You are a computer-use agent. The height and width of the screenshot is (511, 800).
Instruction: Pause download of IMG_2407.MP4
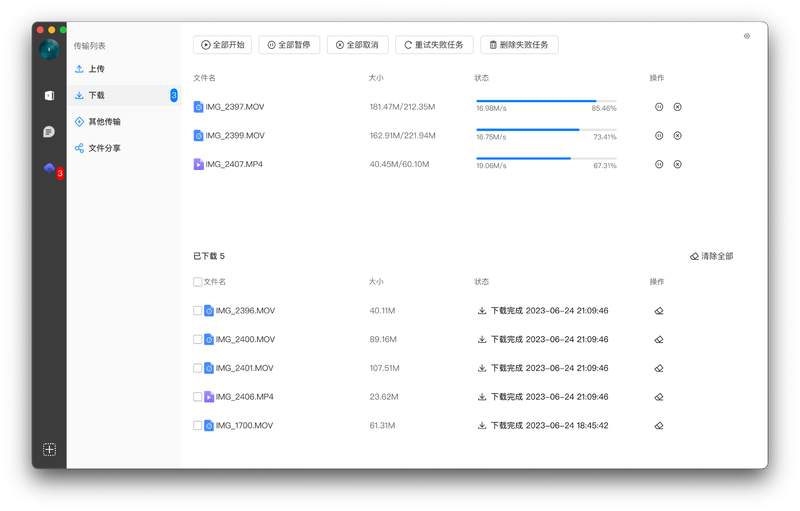pos(659,164)
